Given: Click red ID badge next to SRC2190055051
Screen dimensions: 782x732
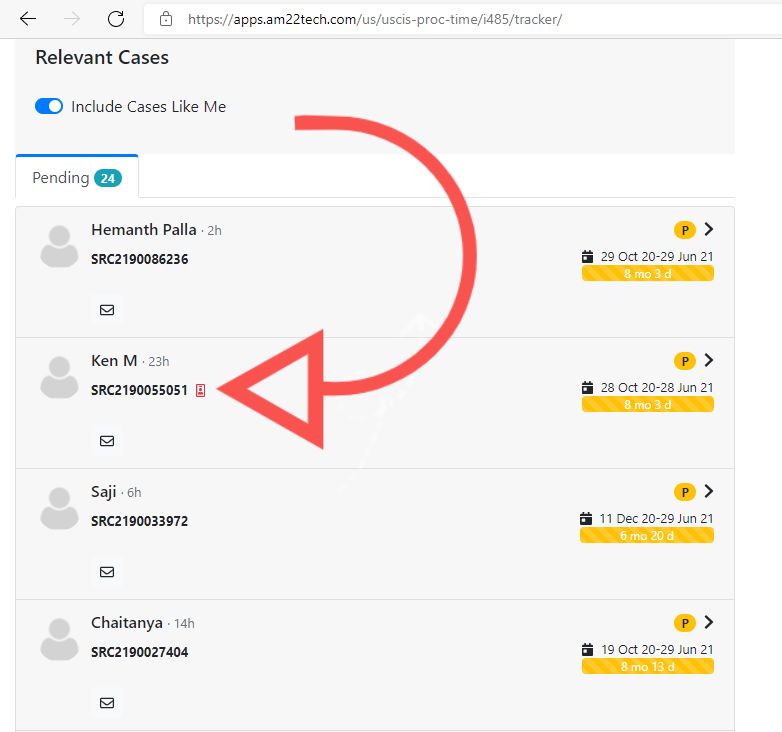Looking at the screenshot, I should [200, 390].
